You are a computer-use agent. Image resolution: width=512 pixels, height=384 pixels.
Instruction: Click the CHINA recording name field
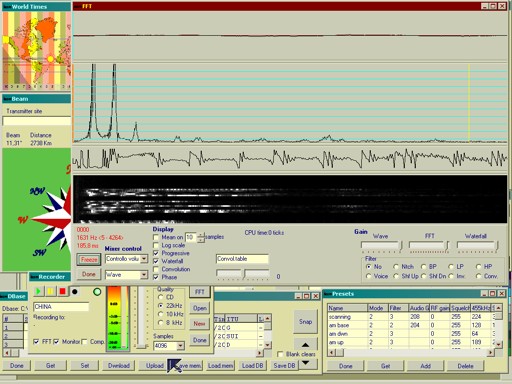[61, 307]
